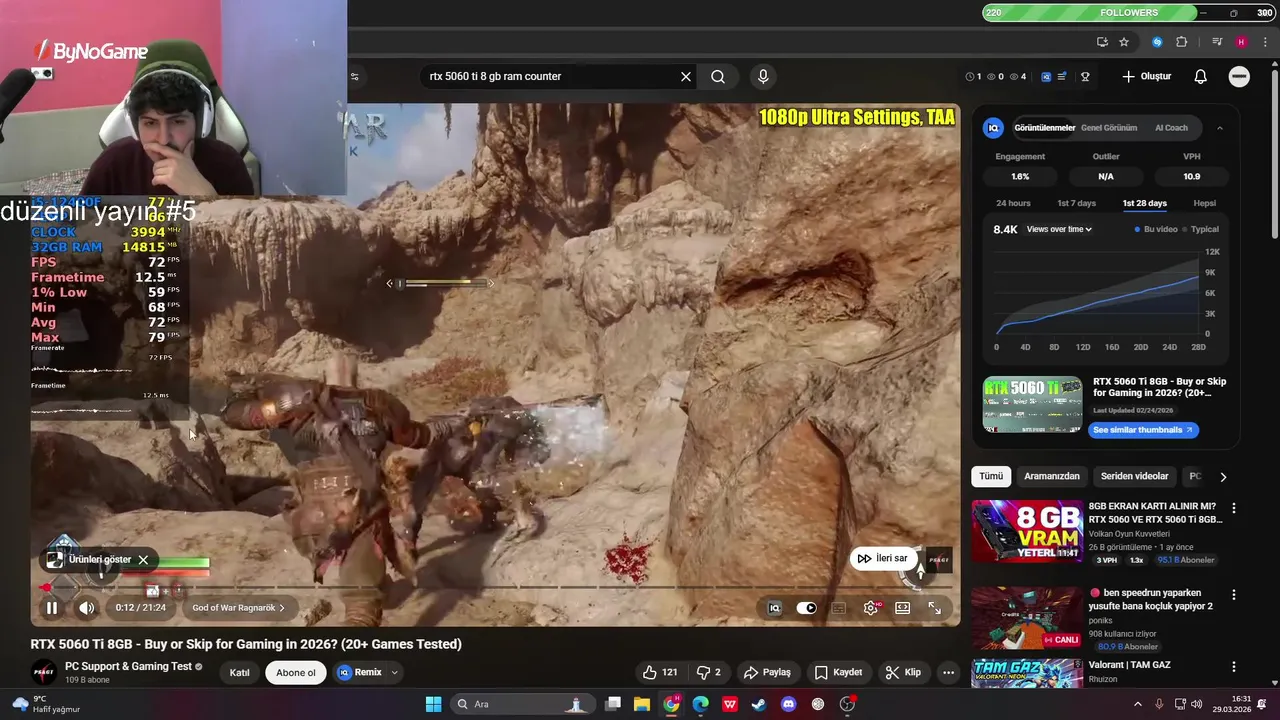
Task: Open the account avatar menu
Action: pos(1239,76)
